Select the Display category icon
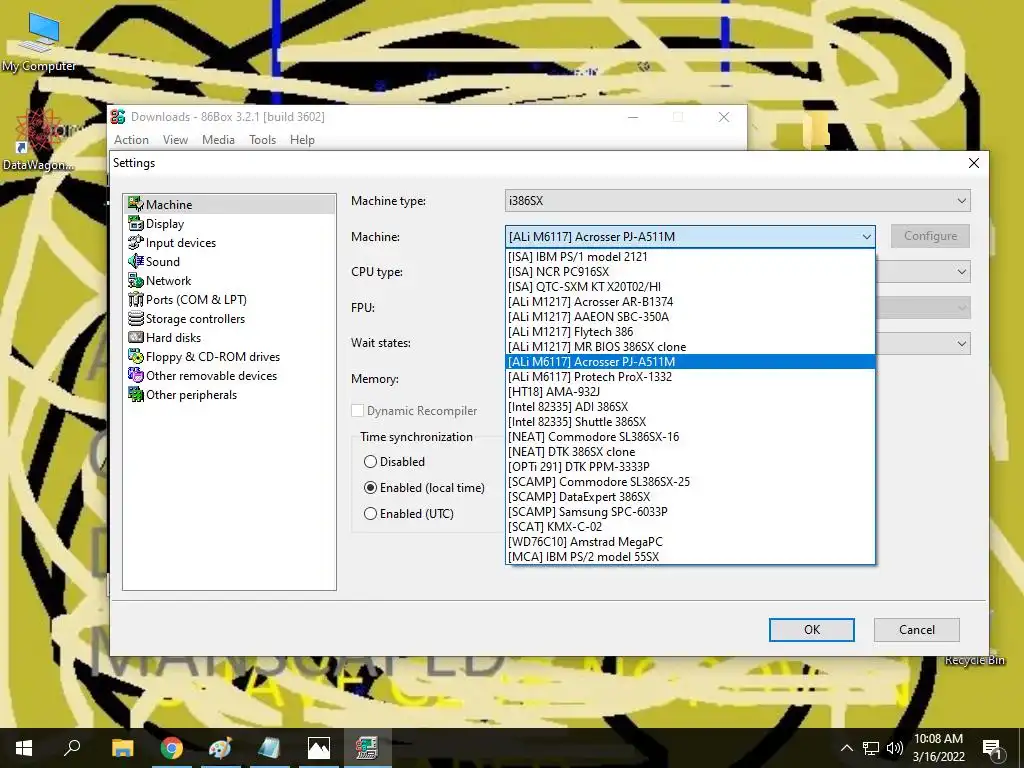 (x=136, y=223)
